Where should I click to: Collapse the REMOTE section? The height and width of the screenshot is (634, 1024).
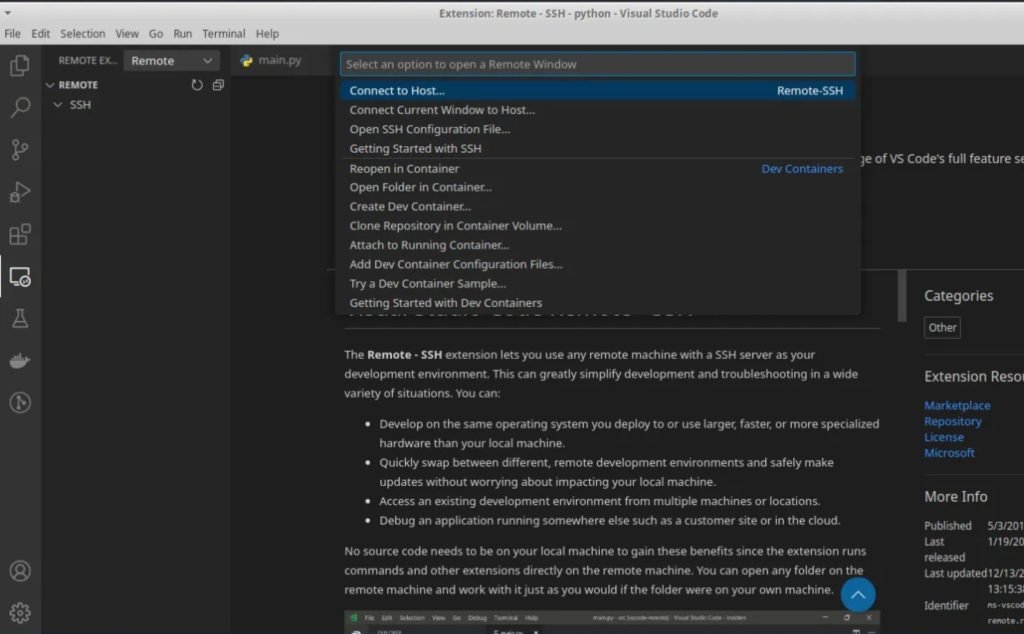[50, 85]
